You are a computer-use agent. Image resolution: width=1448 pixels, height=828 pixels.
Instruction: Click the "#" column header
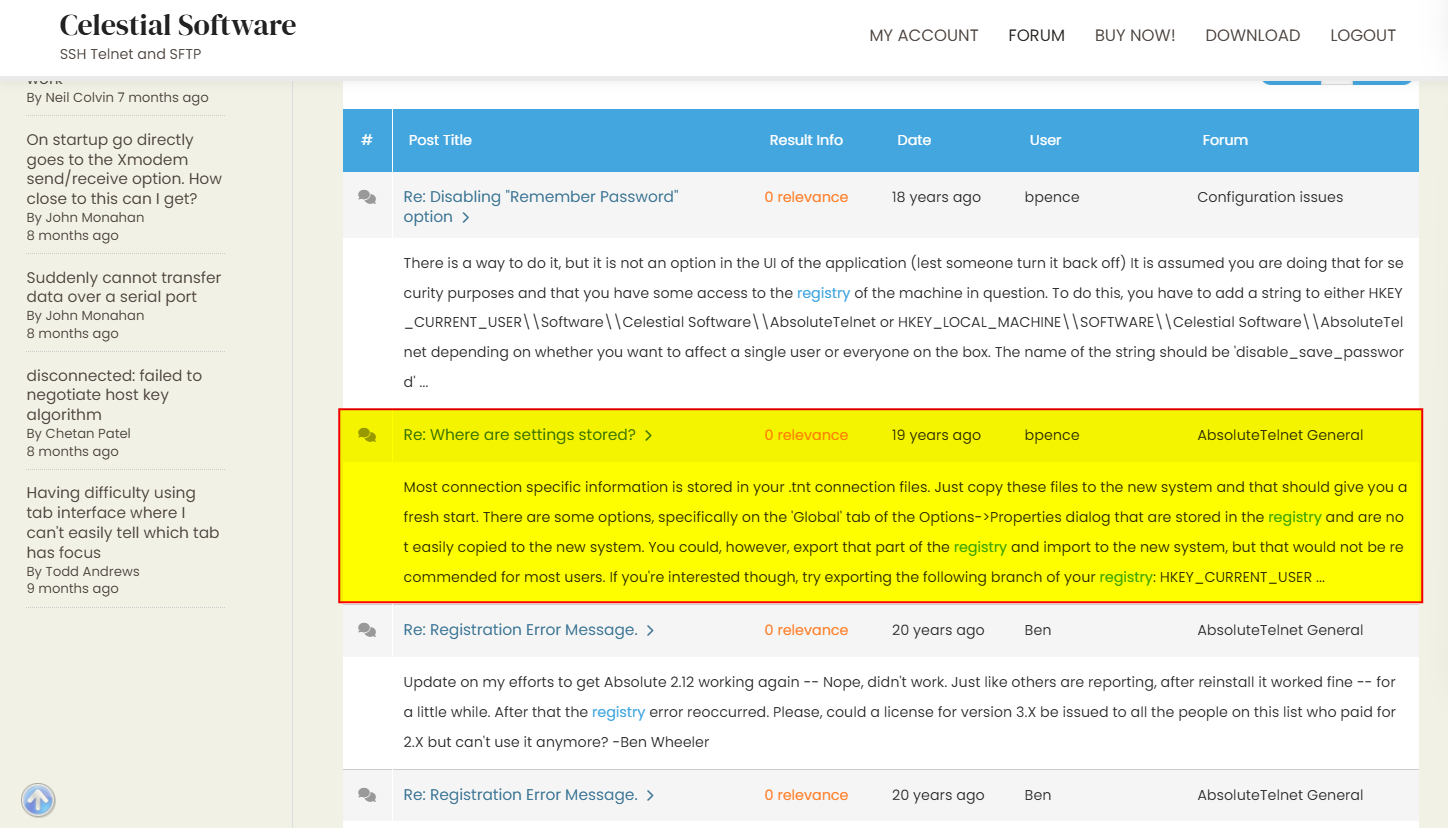(x=367, y=140)
